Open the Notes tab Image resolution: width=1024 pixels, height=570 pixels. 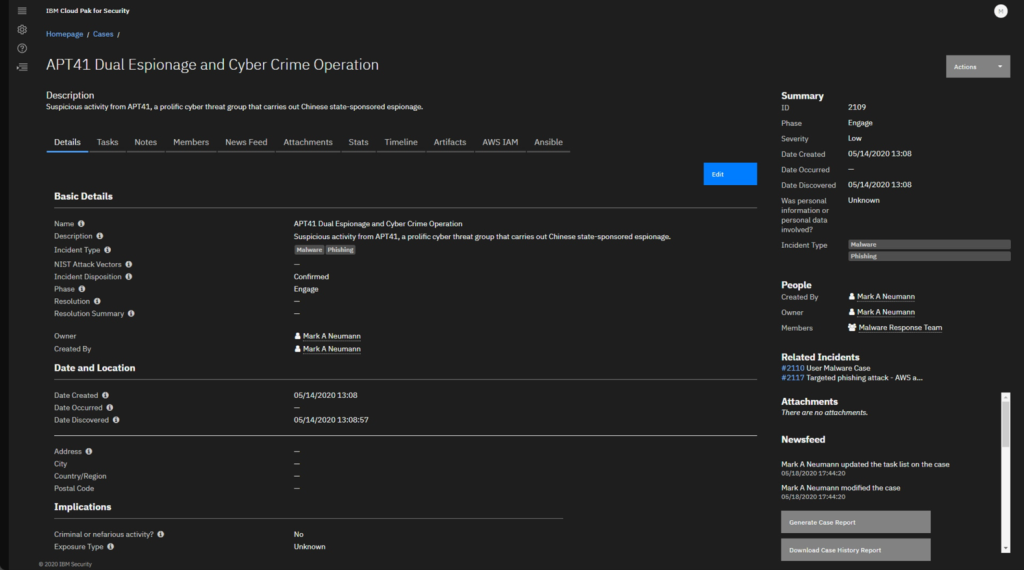[146, 142]
